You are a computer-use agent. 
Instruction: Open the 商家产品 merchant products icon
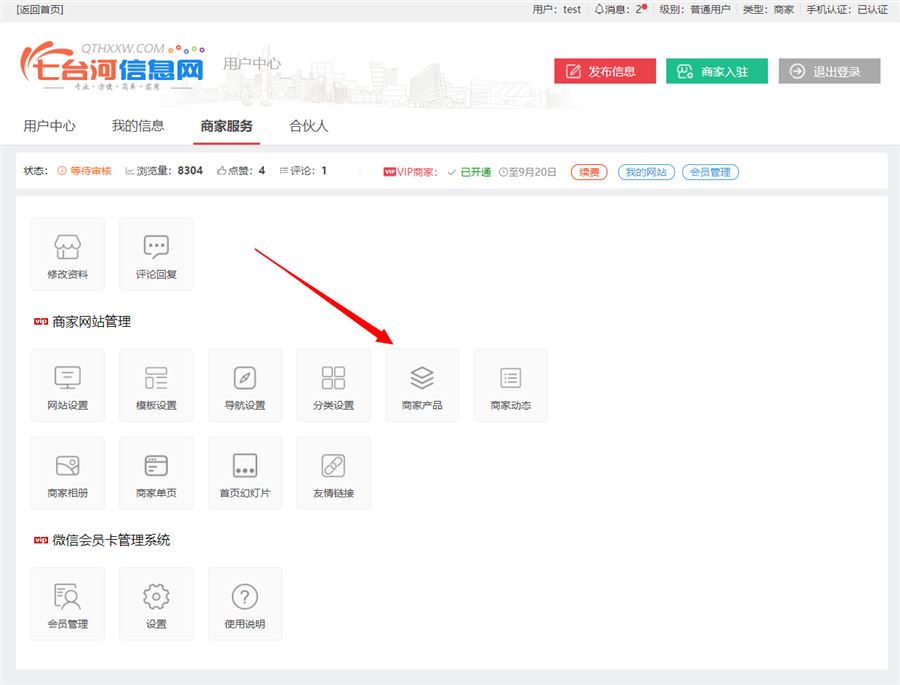coord(422,385)
